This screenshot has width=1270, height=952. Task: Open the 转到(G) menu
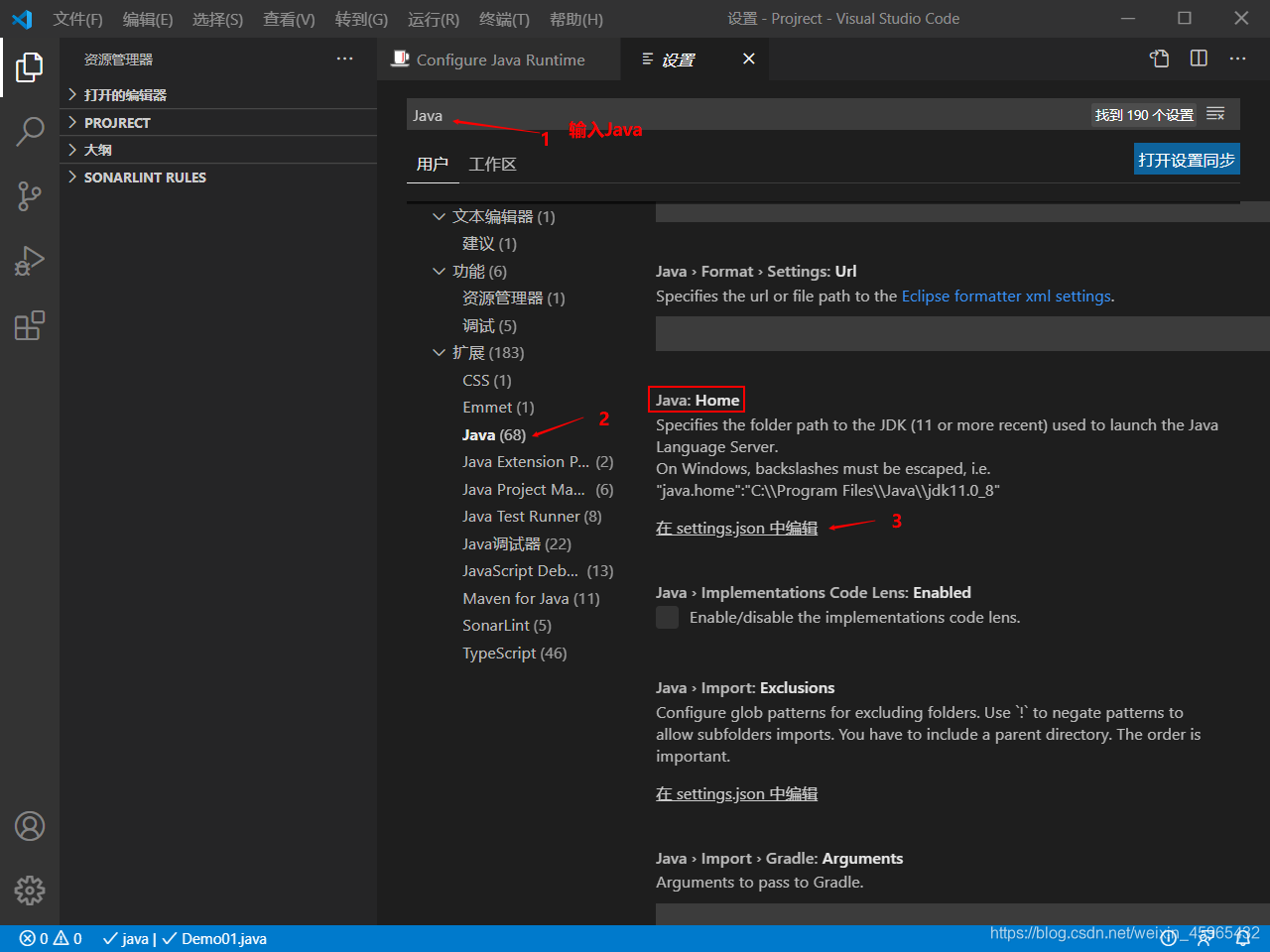point(361,19)
